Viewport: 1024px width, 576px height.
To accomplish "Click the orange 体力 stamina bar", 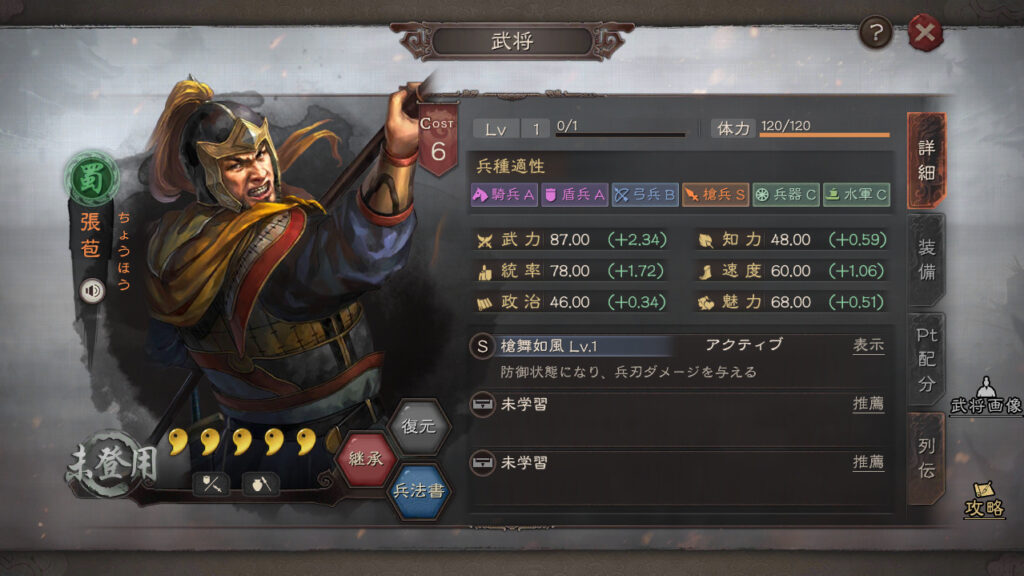I will coord(824,135).
